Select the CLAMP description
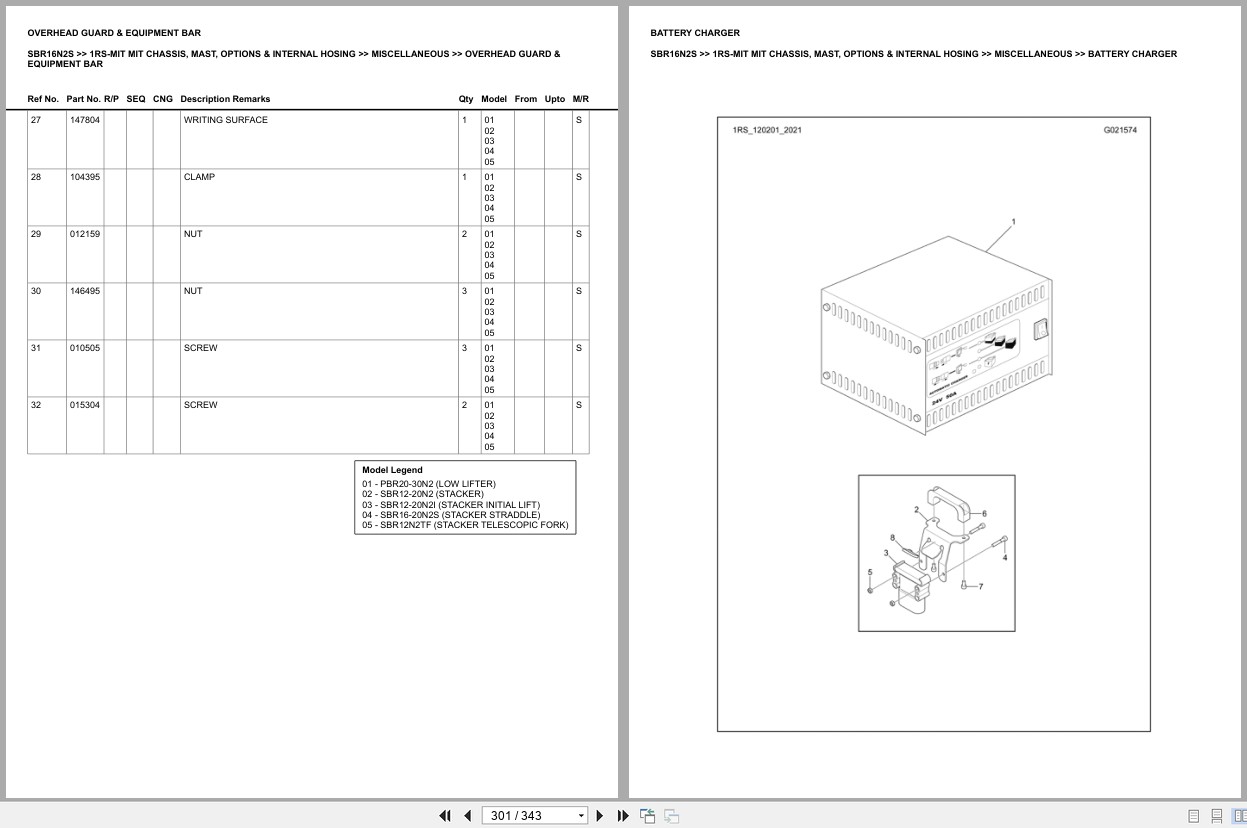Viewport: 1247px width, 828px height. click(x=199, y=177)
